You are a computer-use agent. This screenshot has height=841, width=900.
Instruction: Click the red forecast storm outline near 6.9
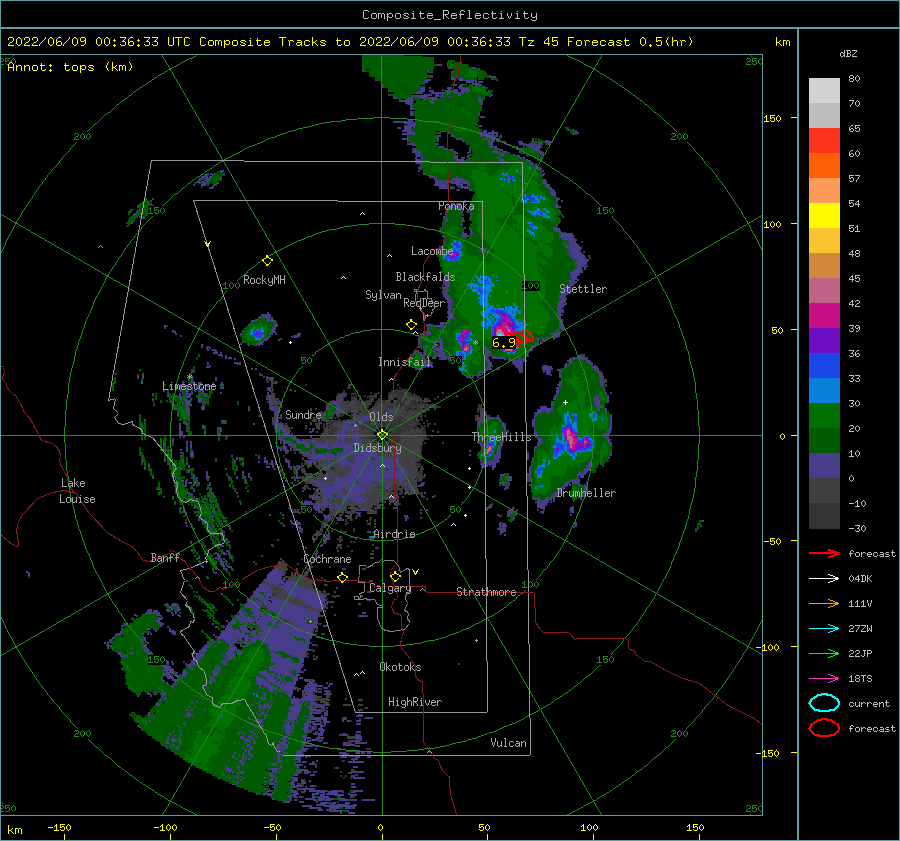(x=525, y=337)
